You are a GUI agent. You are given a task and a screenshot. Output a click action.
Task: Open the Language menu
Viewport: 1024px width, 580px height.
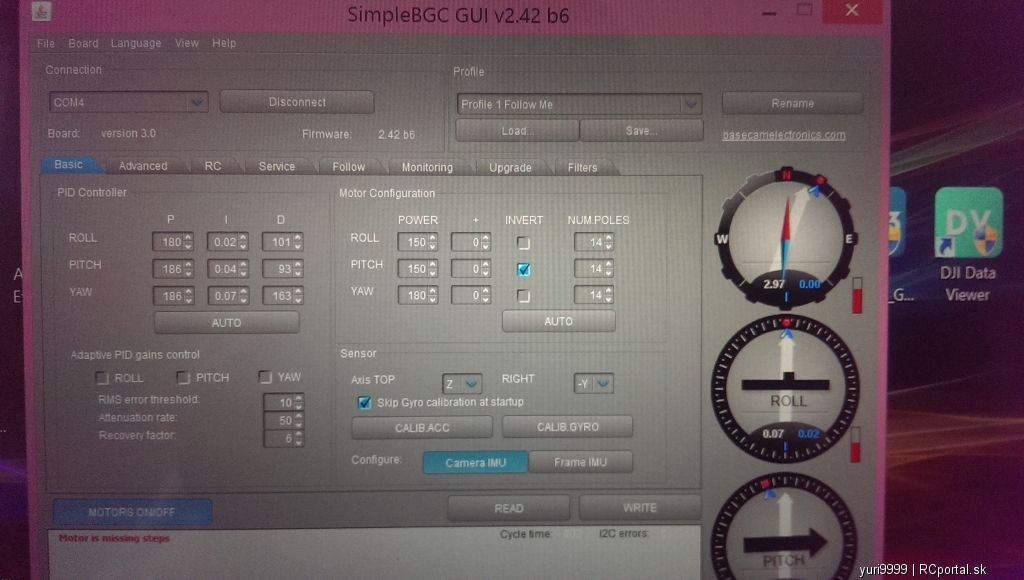(136, 43)
